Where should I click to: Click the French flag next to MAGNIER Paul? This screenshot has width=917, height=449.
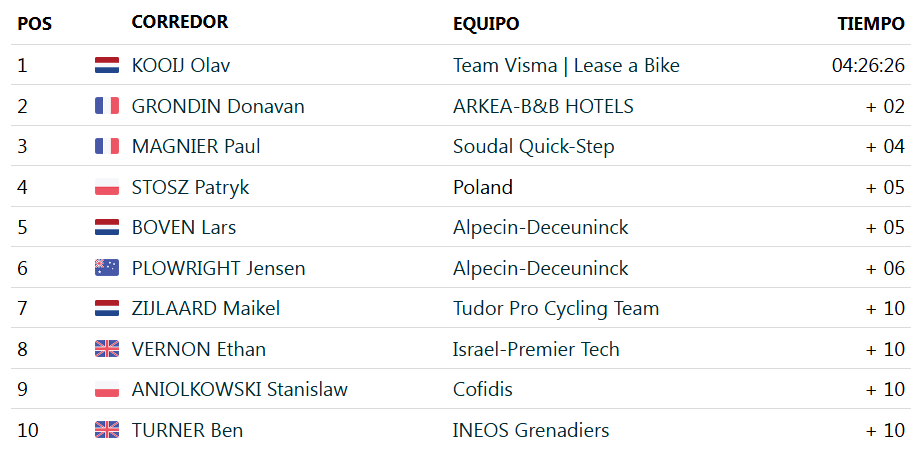pyautogui.click(x=107, y=146)
